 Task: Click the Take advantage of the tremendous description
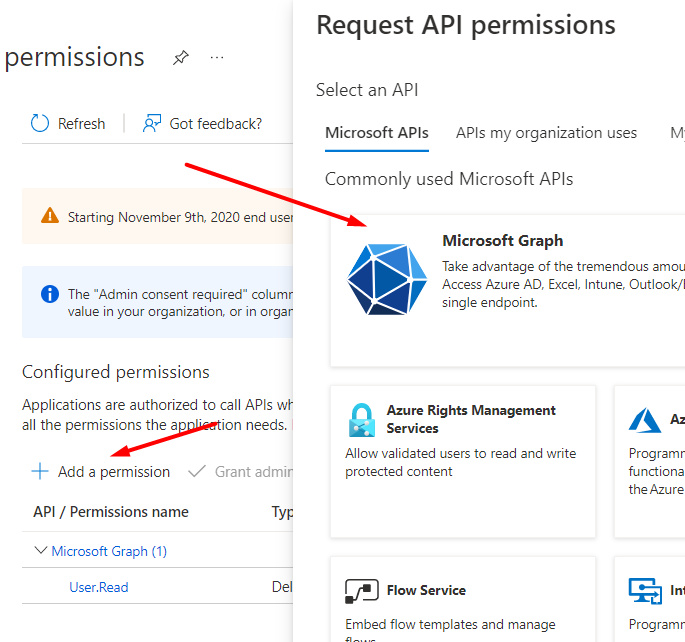coord(563,284)
